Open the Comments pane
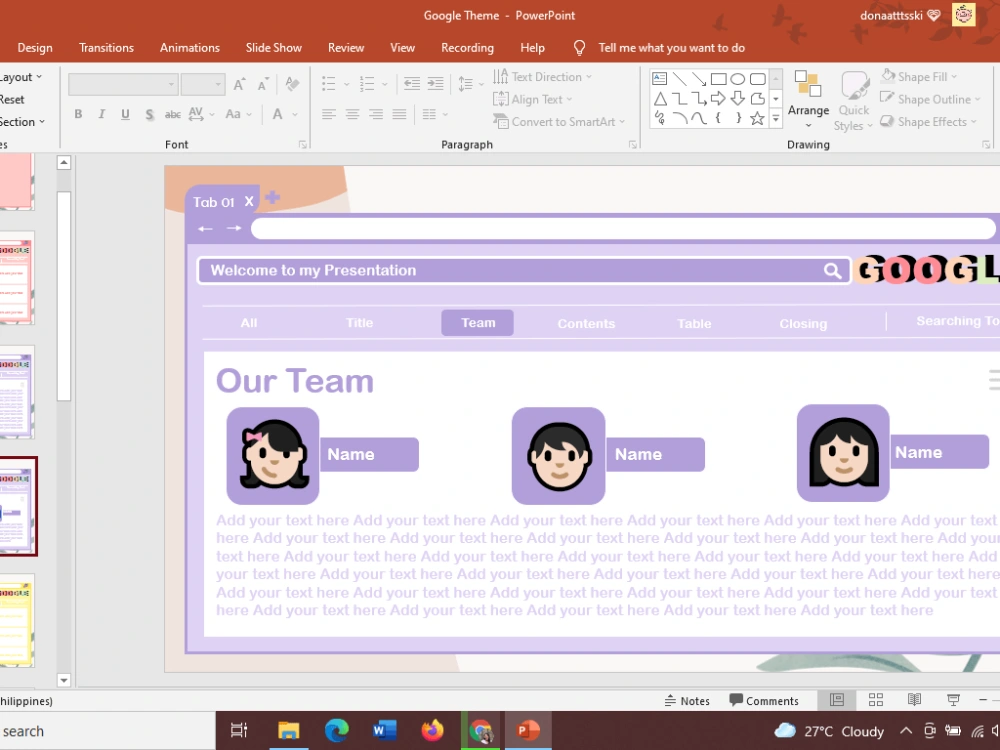 coord(765,700)
